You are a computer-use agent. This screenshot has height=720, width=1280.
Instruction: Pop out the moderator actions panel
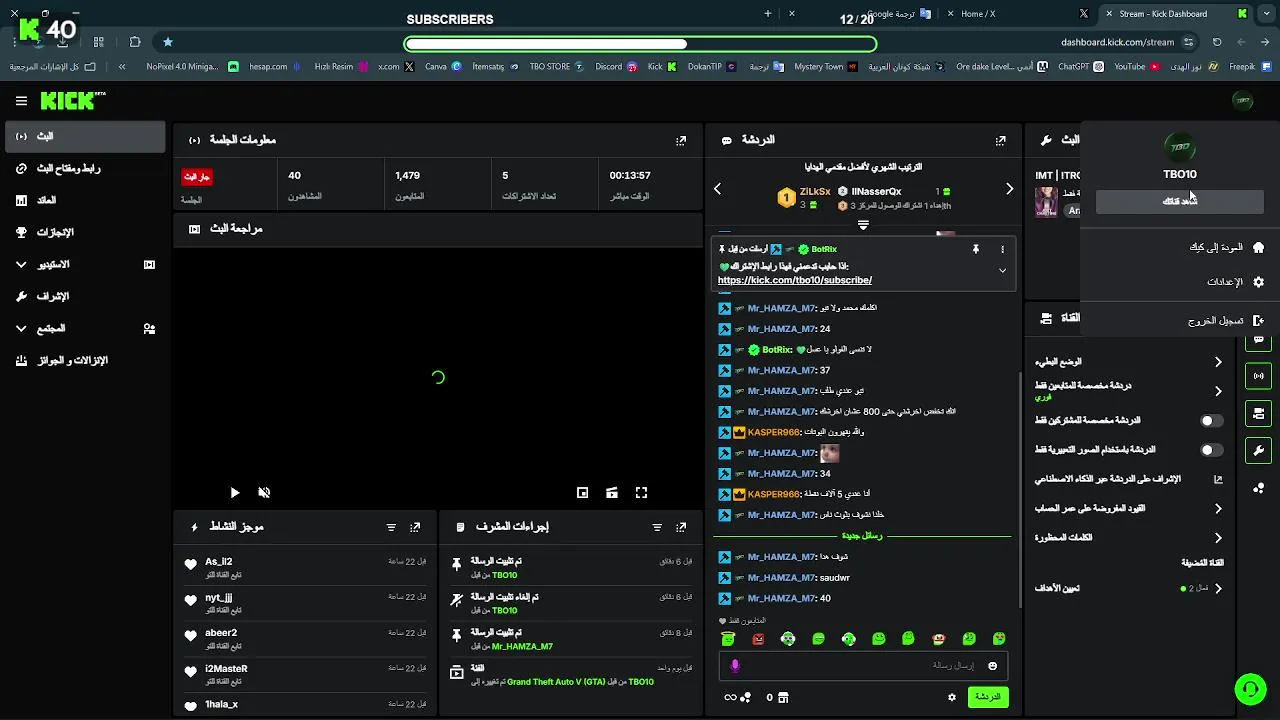pos(681,527)
